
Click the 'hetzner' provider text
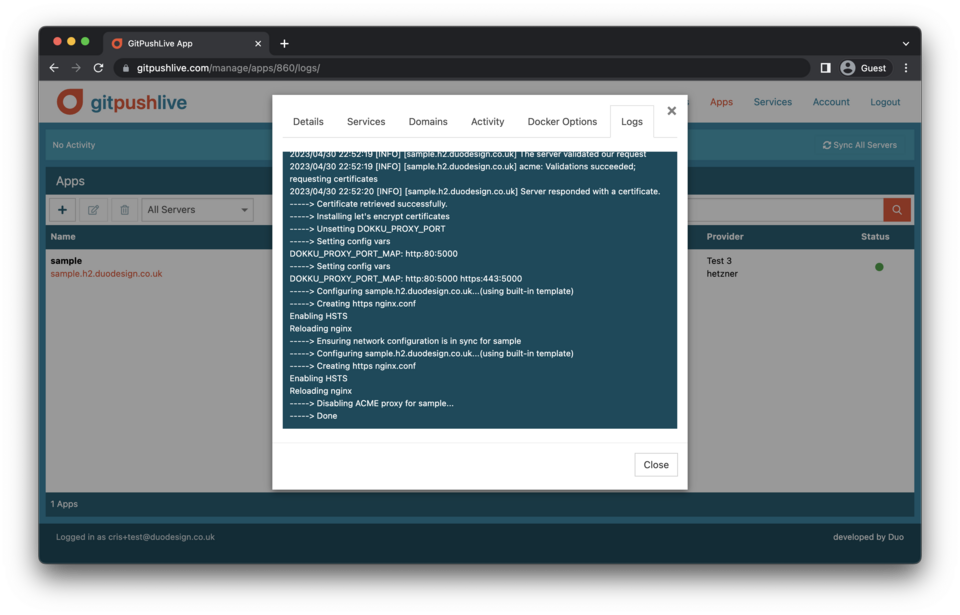pos(722,274)
